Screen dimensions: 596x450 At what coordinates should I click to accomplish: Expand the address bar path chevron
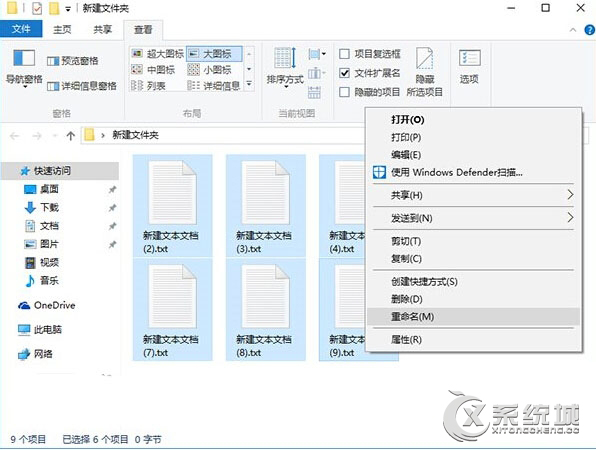click(x=103, y=135)
